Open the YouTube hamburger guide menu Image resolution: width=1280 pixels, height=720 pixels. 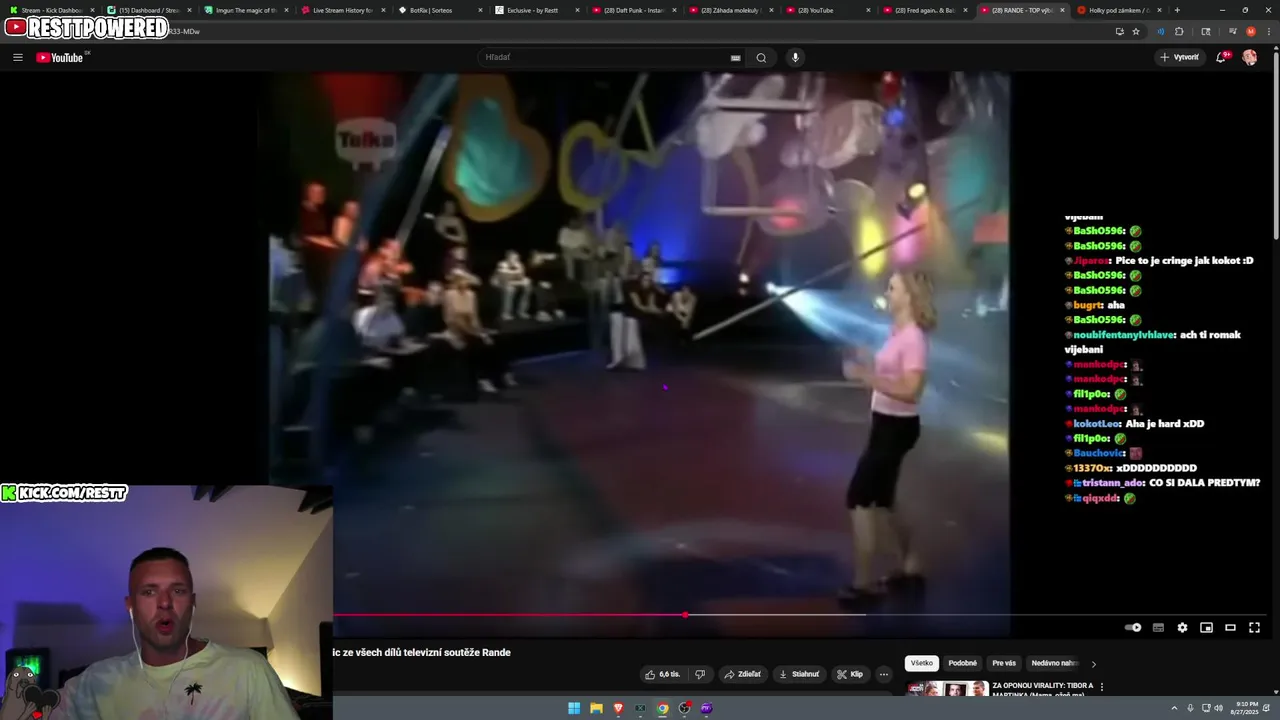(x=17, y=57)
